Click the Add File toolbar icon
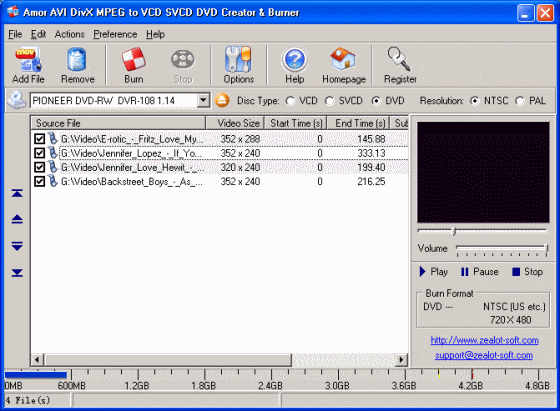 click(28, 60)
